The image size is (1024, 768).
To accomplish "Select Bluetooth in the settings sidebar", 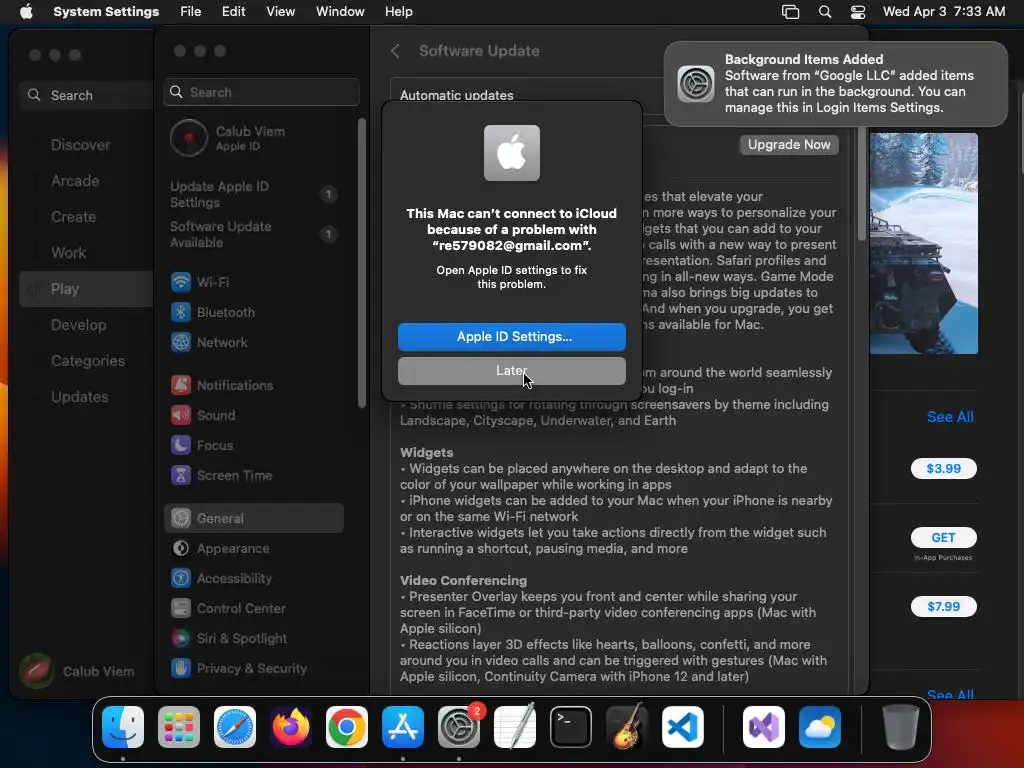I will [x=254, y=312].
